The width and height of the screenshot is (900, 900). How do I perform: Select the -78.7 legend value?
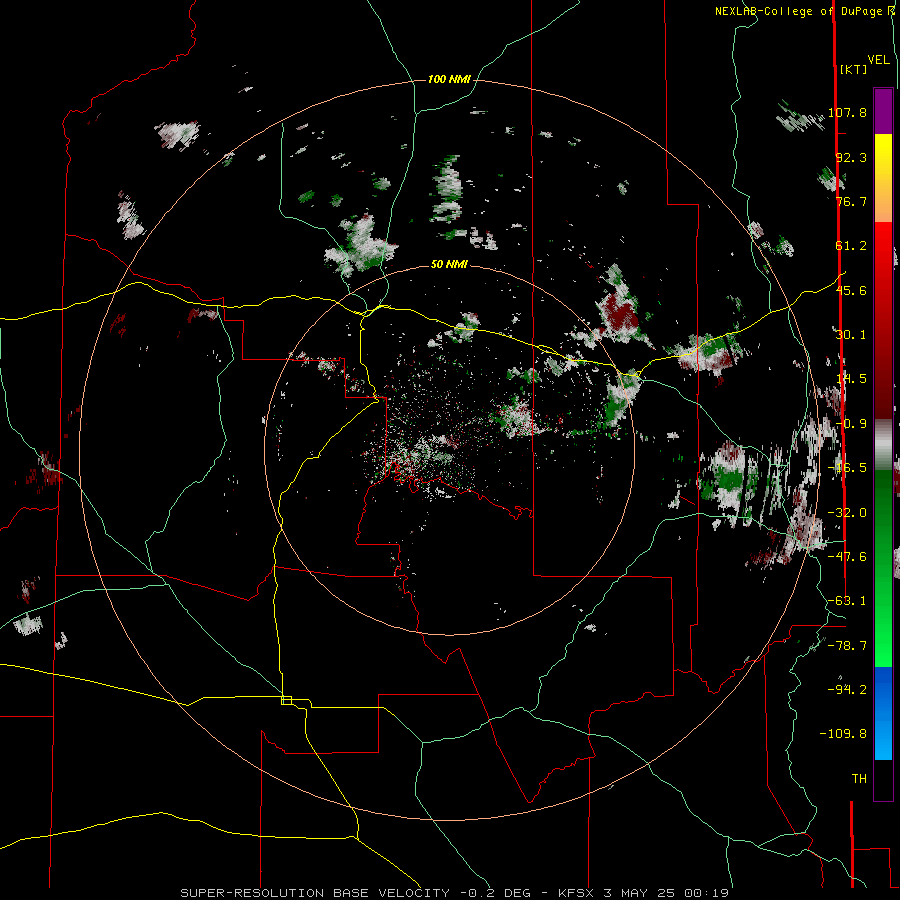coord(847,646)
